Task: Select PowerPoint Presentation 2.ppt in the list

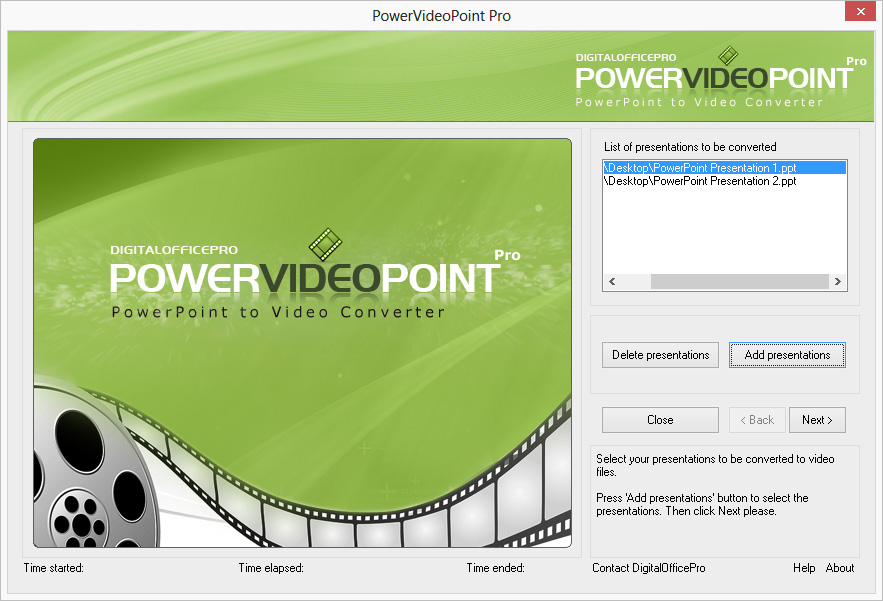Action: [x=700, y=181]
